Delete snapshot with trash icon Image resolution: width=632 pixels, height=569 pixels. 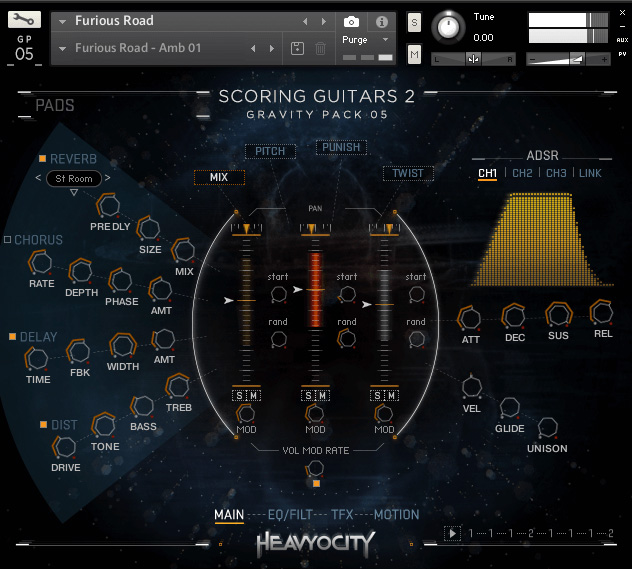(320, 48)
